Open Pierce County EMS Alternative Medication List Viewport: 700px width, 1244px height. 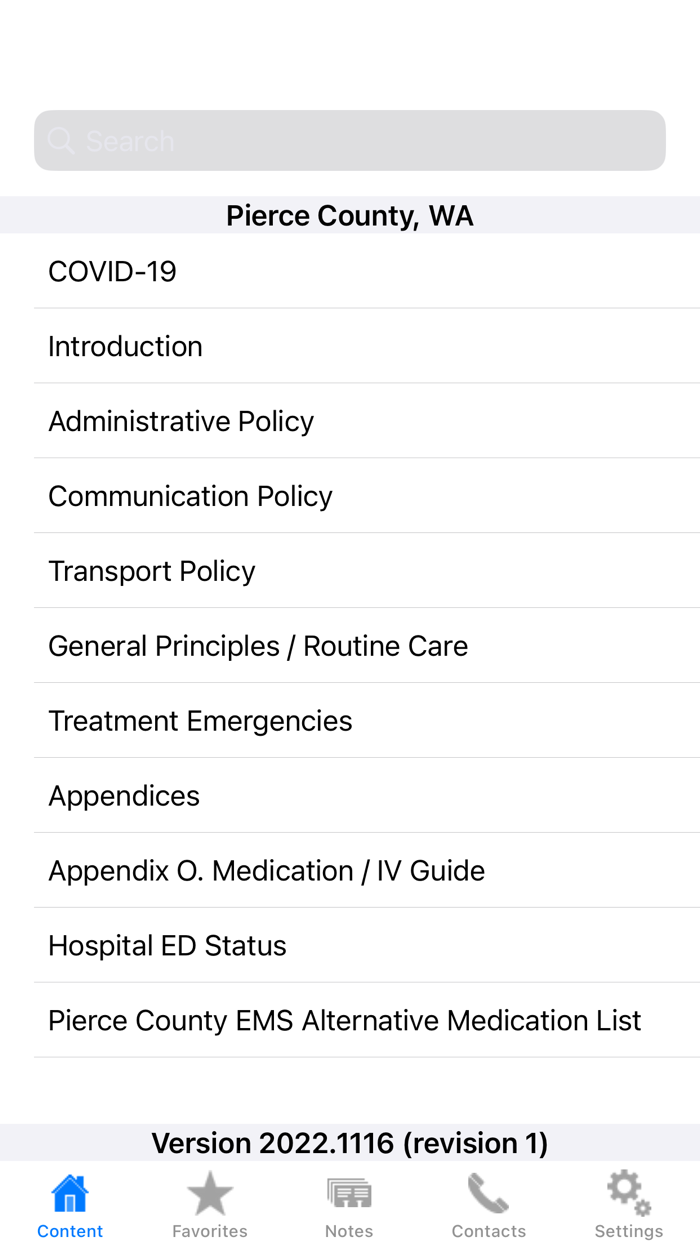(x=350, y=1019)
